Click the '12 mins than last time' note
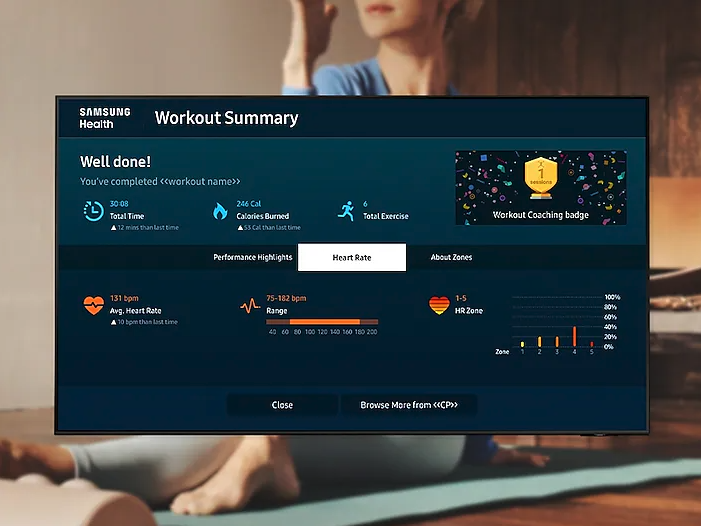Image resolution: width=701 pixels, height=526 pixels. 145,227
